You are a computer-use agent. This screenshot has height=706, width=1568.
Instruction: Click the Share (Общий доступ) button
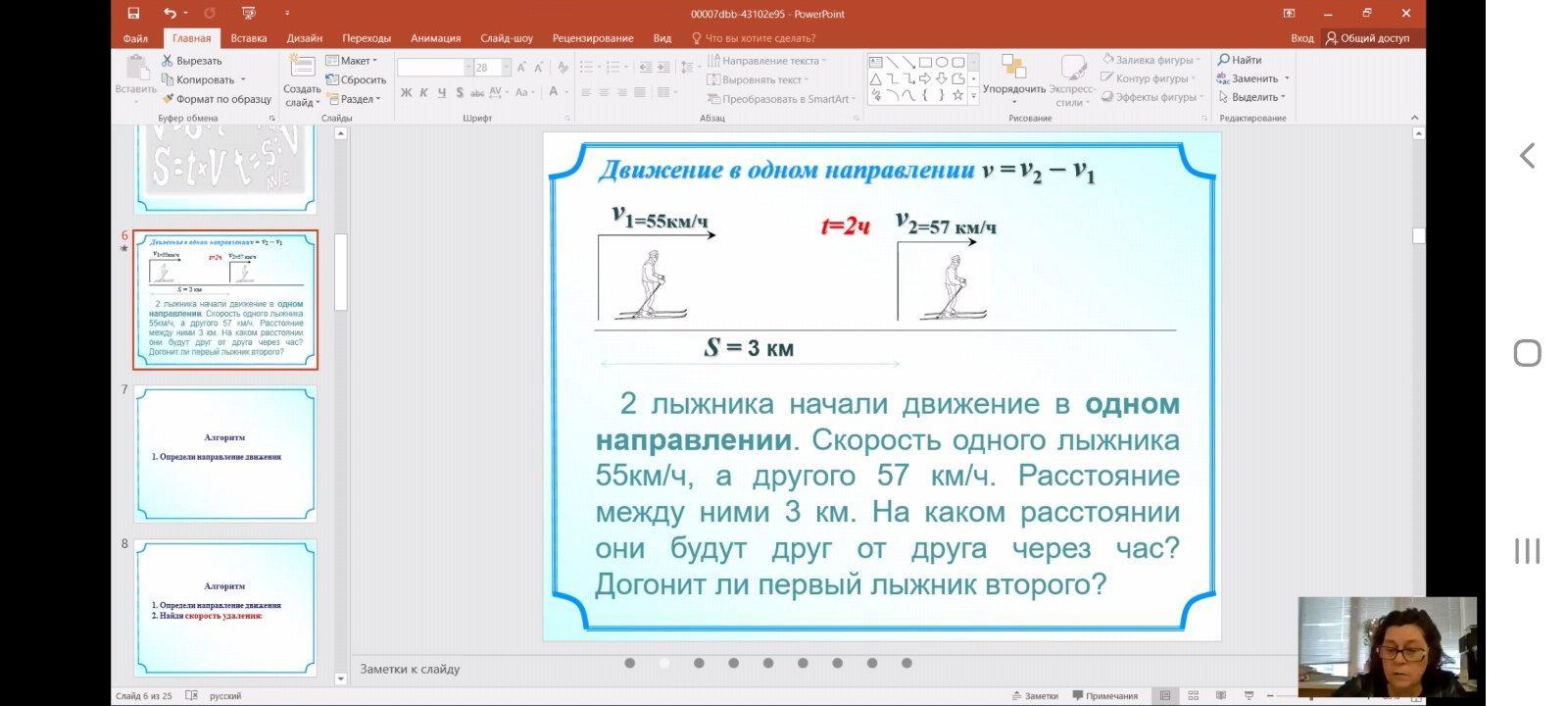pyautogui.click(x=1367, y=38)
